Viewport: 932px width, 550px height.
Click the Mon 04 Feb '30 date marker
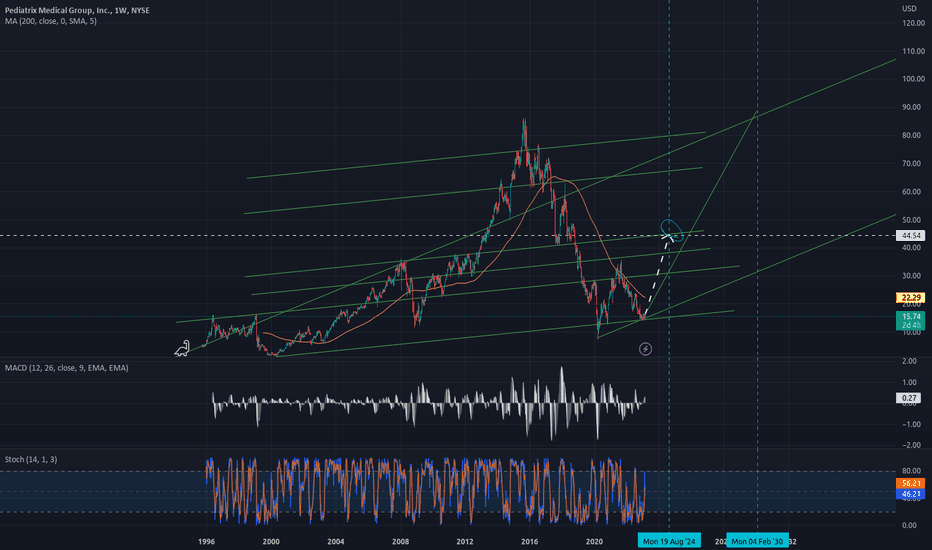click(x=757, y=541)
